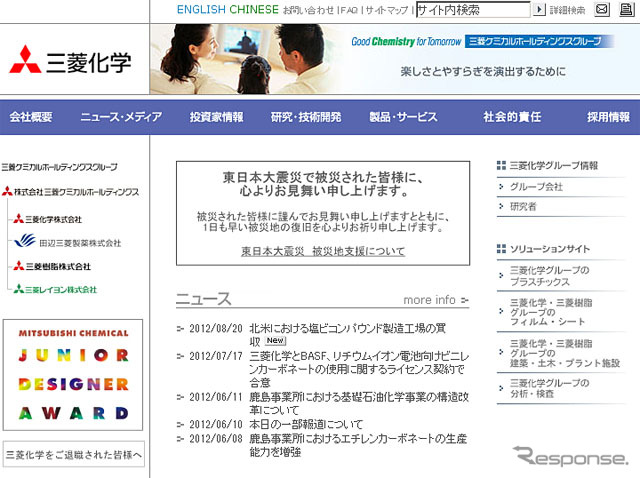Open 三菱レイヨン株式会社 in sidebar tree

[55, 289]
